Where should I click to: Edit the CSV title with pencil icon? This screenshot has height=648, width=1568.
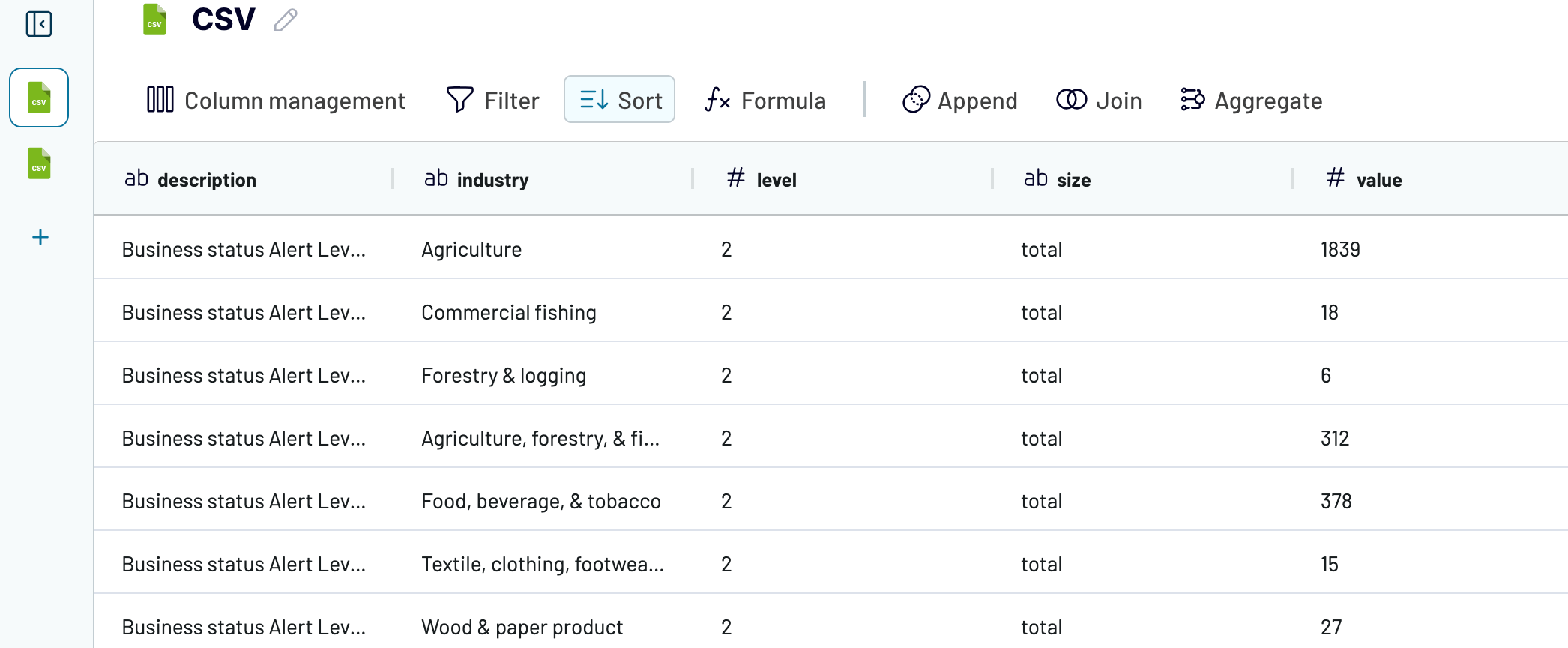tap(286, 20)
